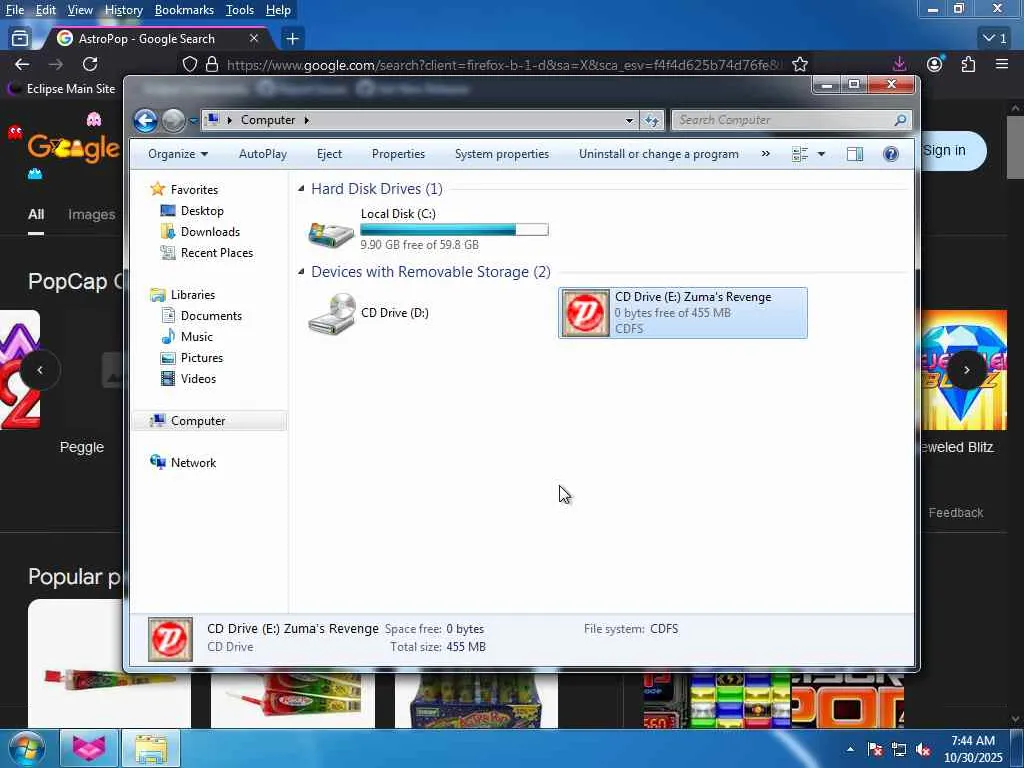Bookmark this page with the star icon

(800, 64)
